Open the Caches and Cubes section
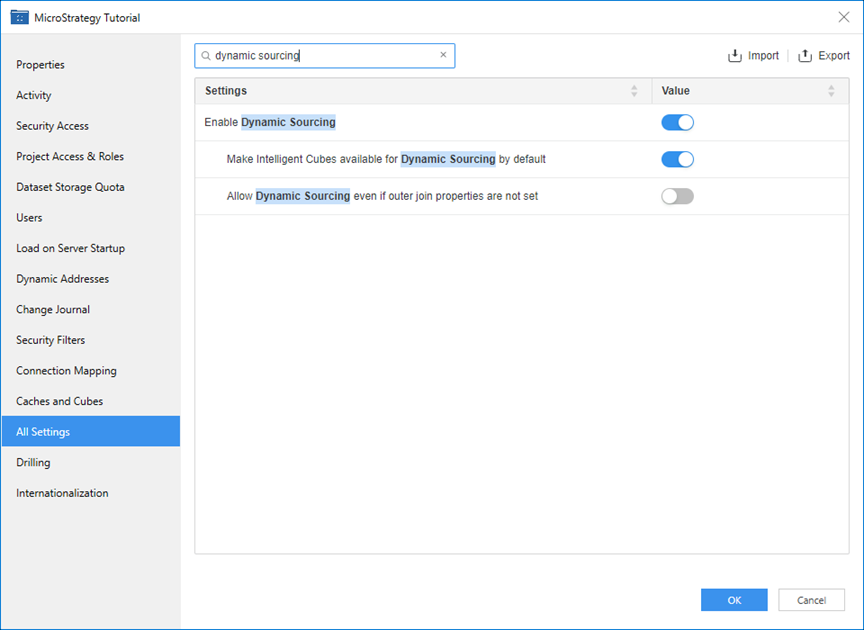 click(59, 401)
